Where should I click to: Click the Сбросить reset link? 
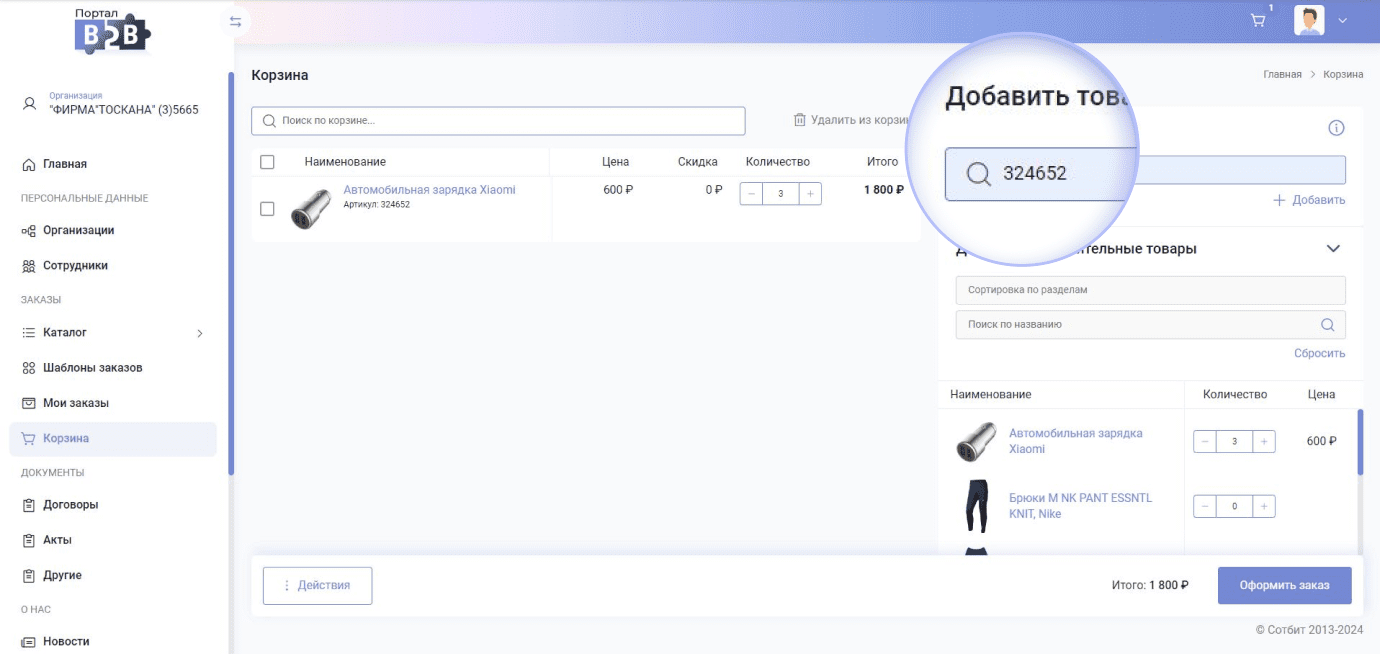coord(1320,353)
